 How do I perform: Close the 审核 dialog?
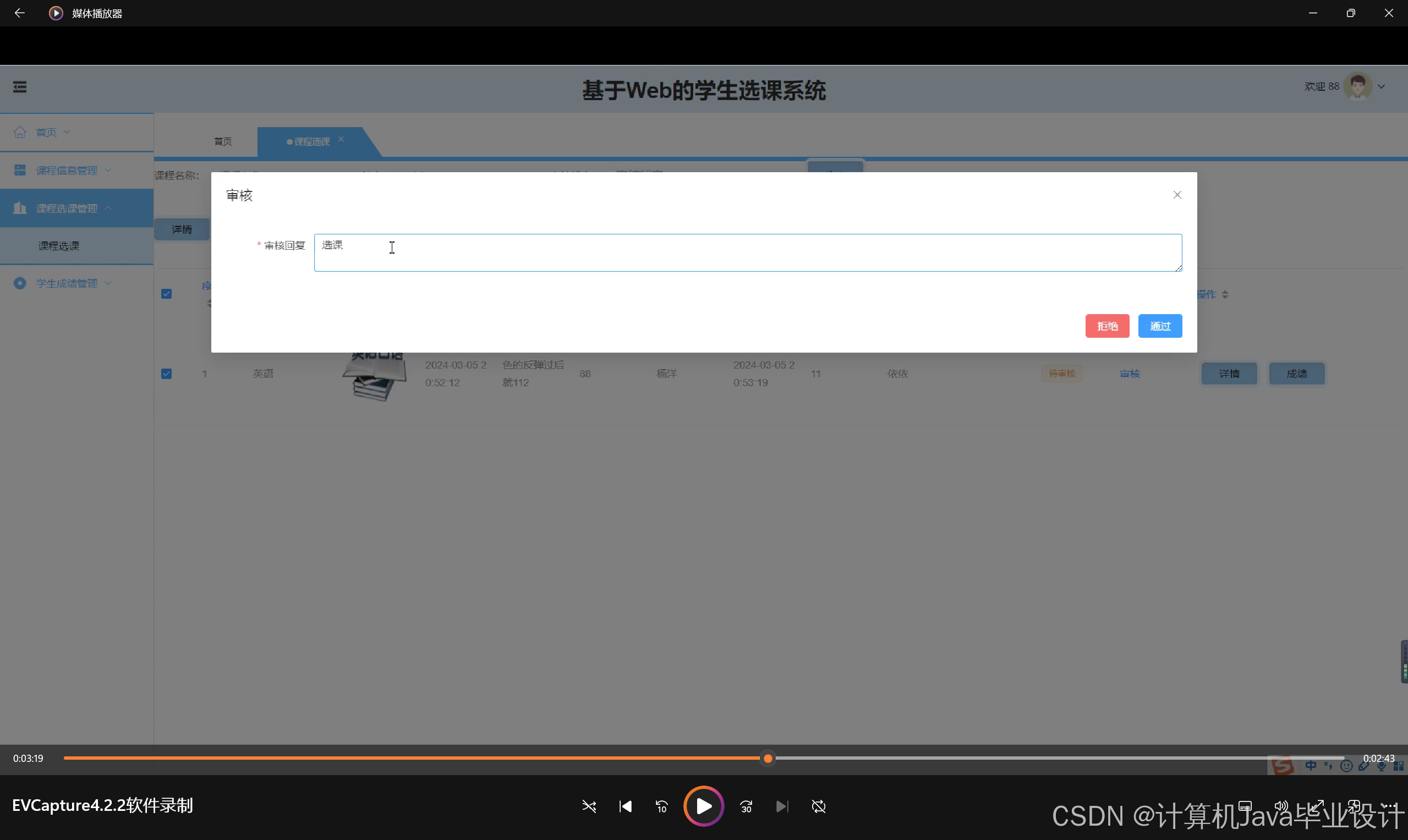click(1177, 195)
